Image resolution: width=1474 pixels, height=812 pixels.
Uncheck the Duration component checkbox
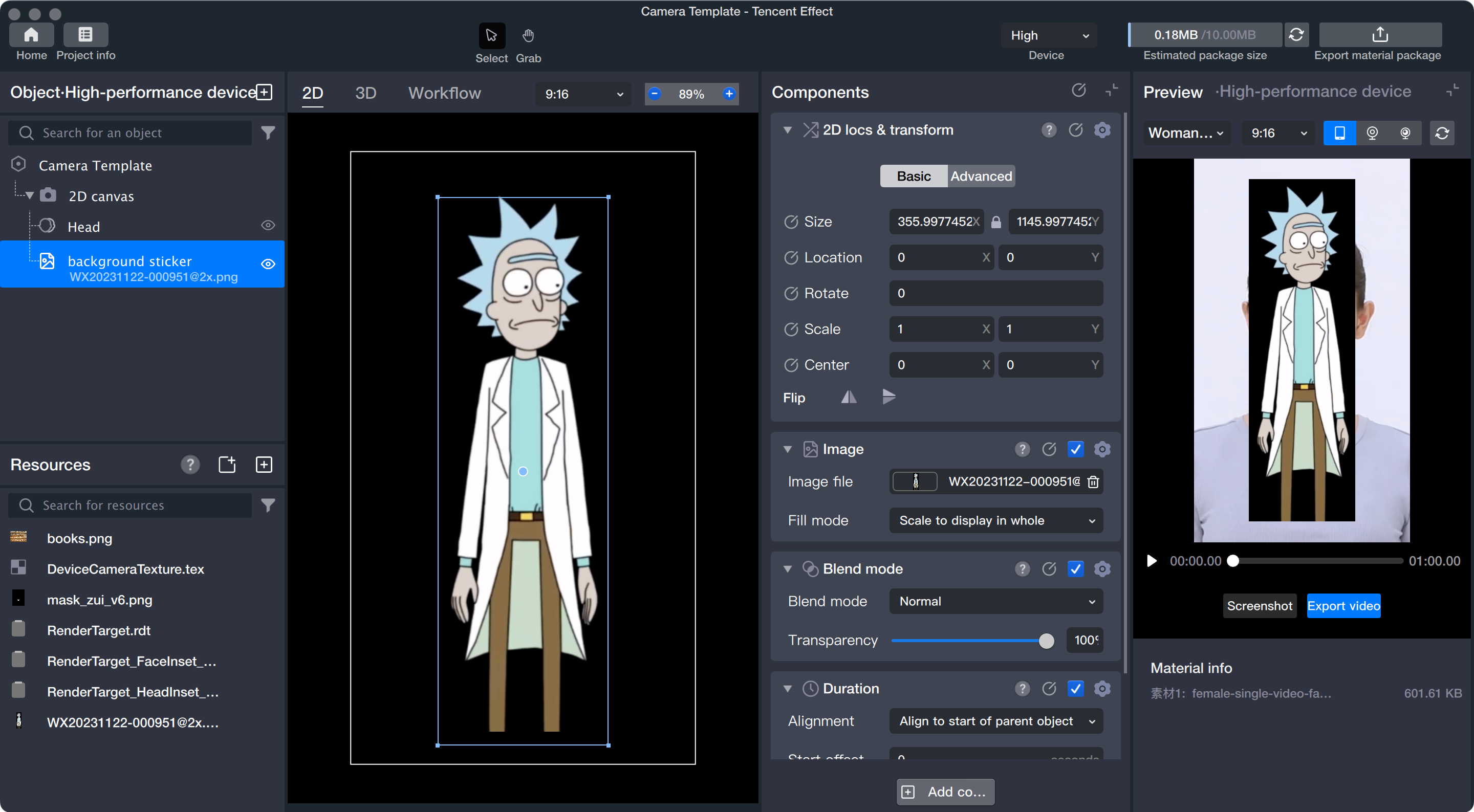(x=1075, y=688)
